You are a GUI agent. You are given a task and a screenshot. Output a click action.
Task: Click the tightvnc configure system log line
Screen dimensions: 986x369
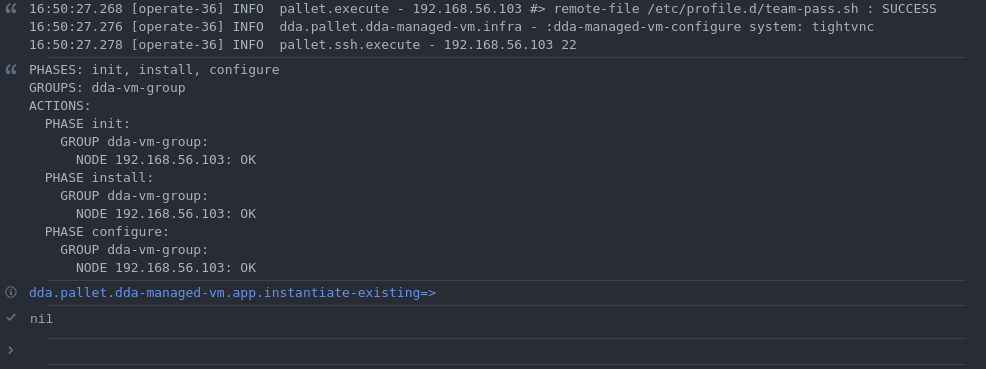tap(451, 27)
